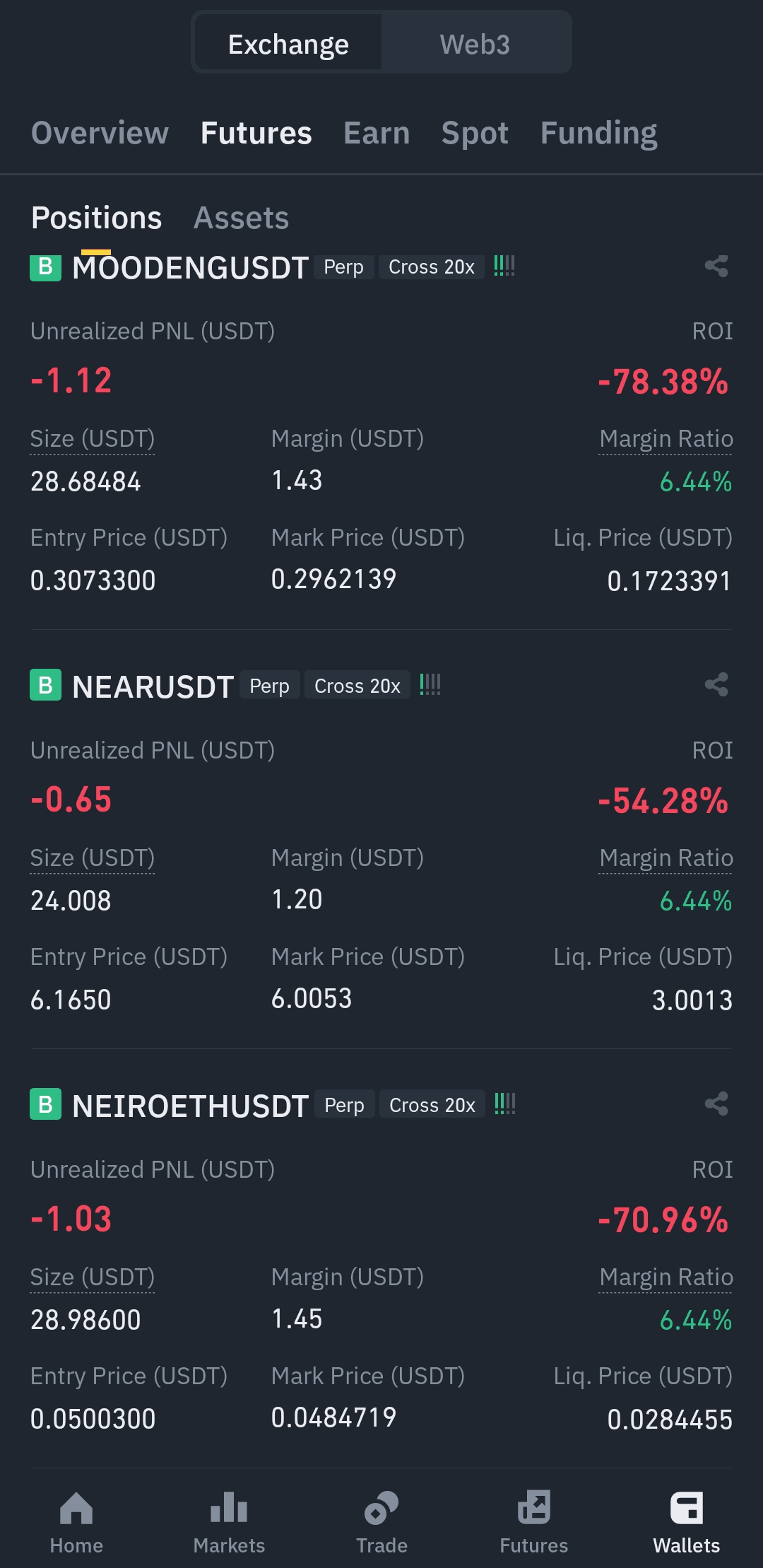Tap ADL indicator bars on NEARUSDT
The image size is (763, 1568).
430,685
